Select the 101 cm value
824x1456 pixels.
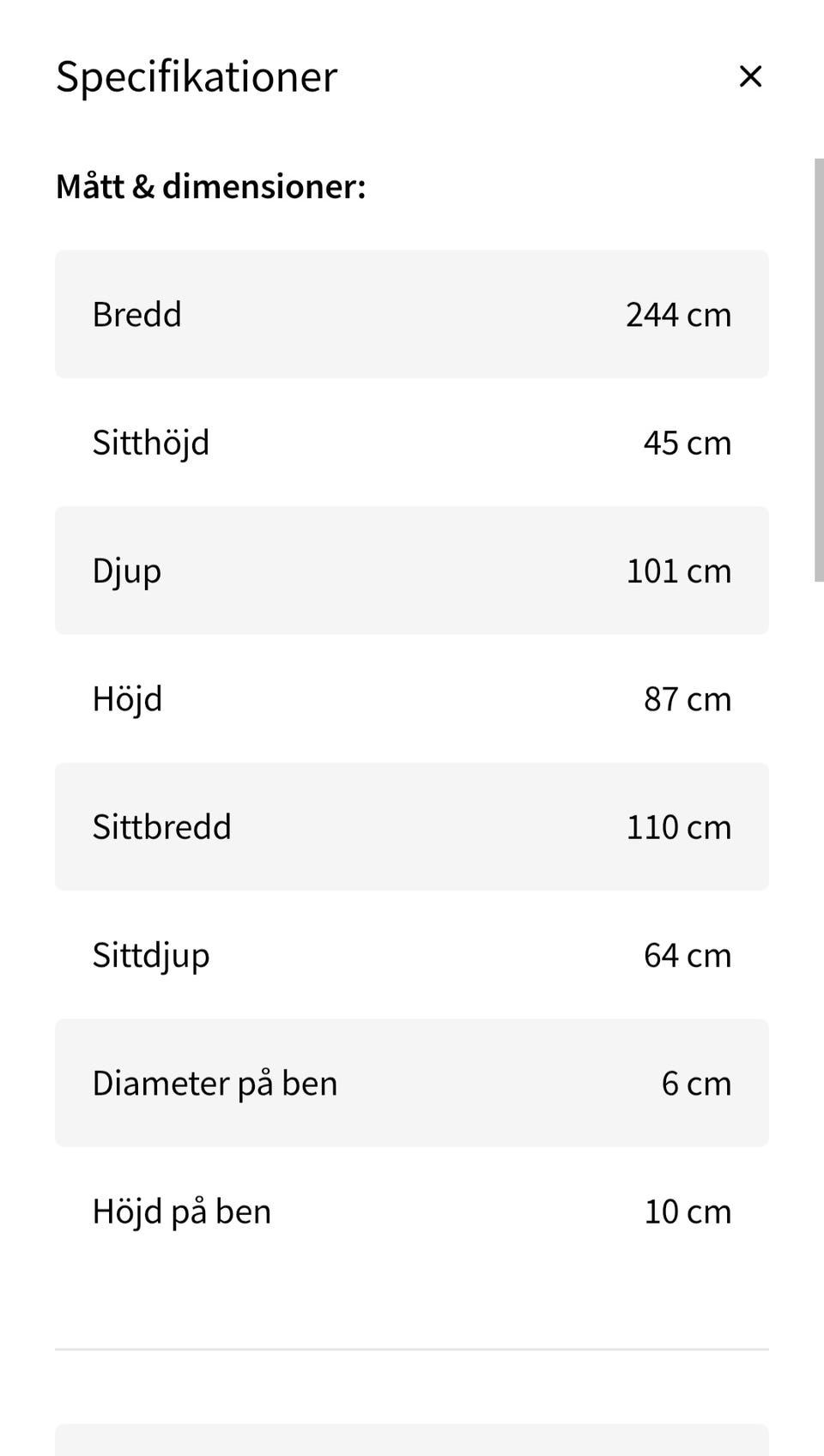(x=678, y=571)
